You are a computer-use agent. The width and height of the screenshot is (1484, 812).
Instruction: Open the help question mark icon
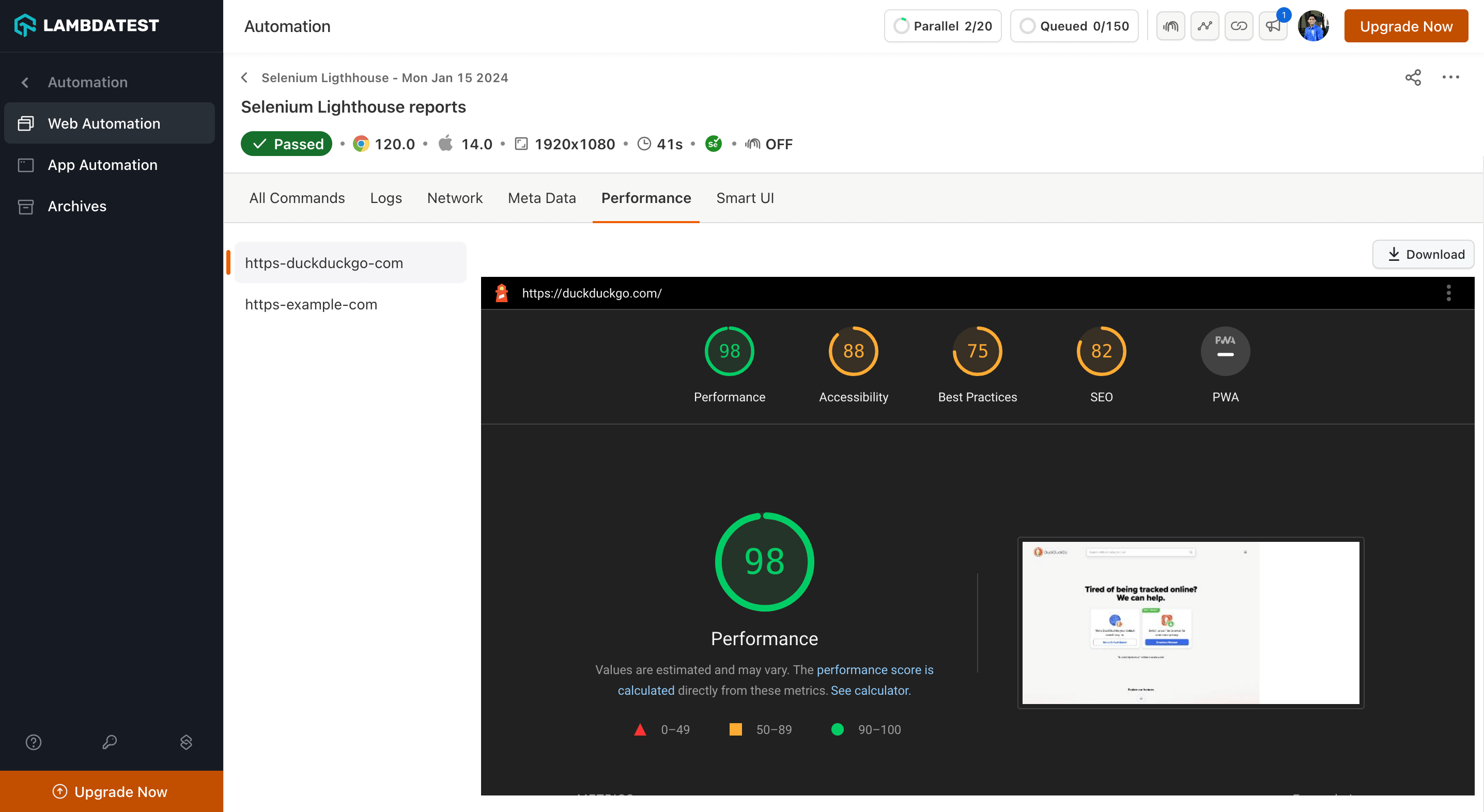click(34, 742)
